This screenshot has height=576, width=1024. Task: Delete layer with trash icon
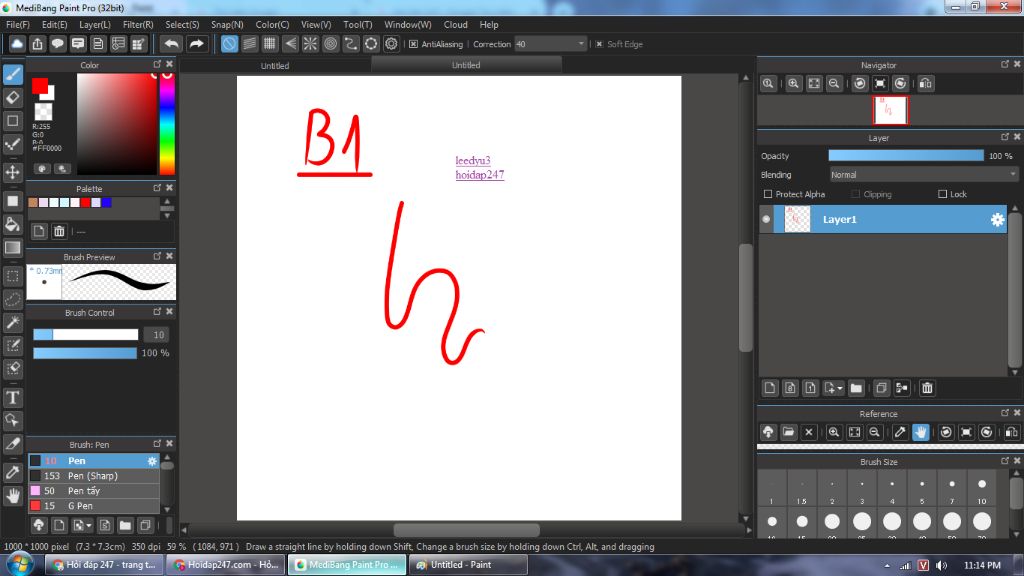[927, 388]
